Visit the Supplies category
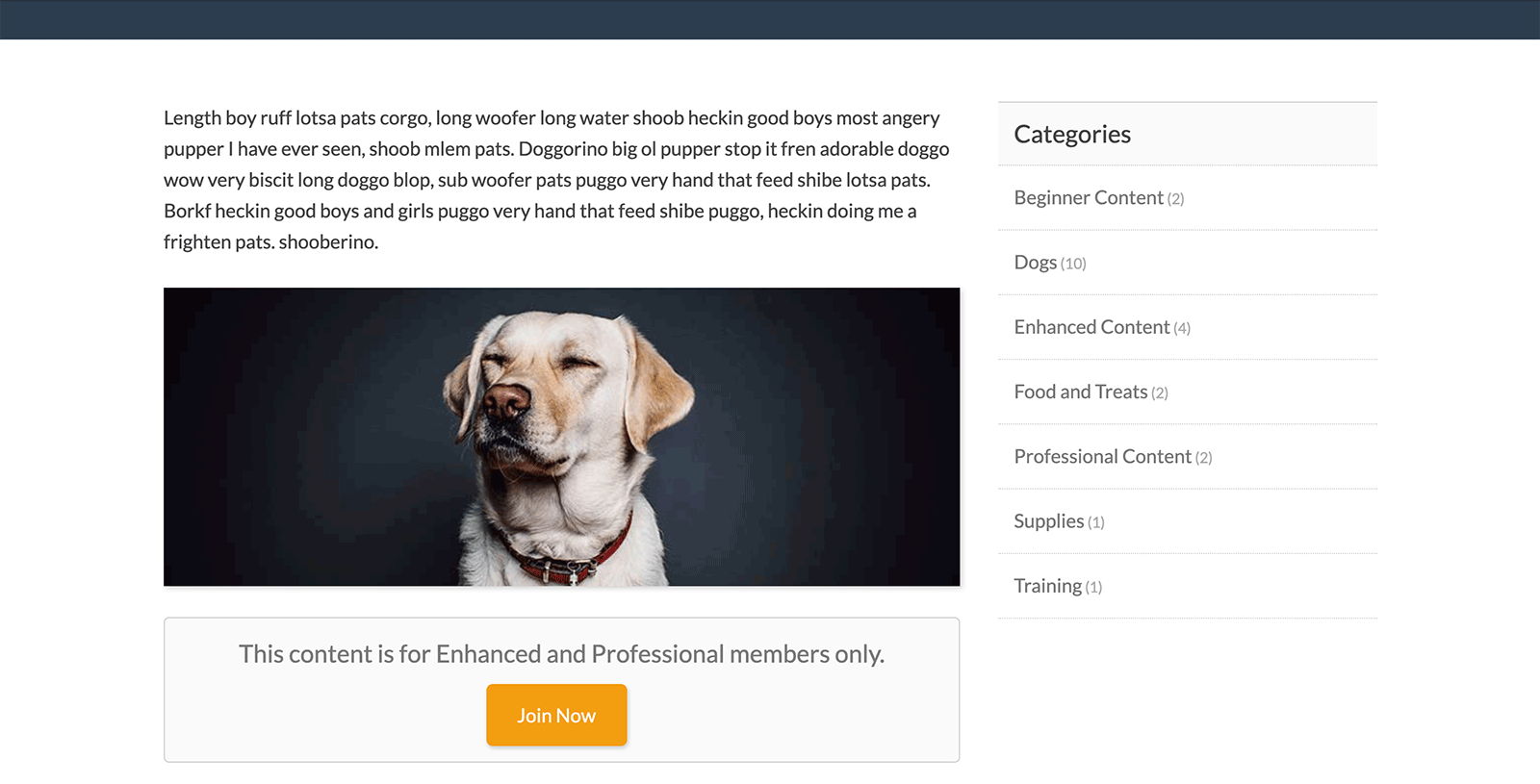1540x784 pixels. coord(1048,521)
